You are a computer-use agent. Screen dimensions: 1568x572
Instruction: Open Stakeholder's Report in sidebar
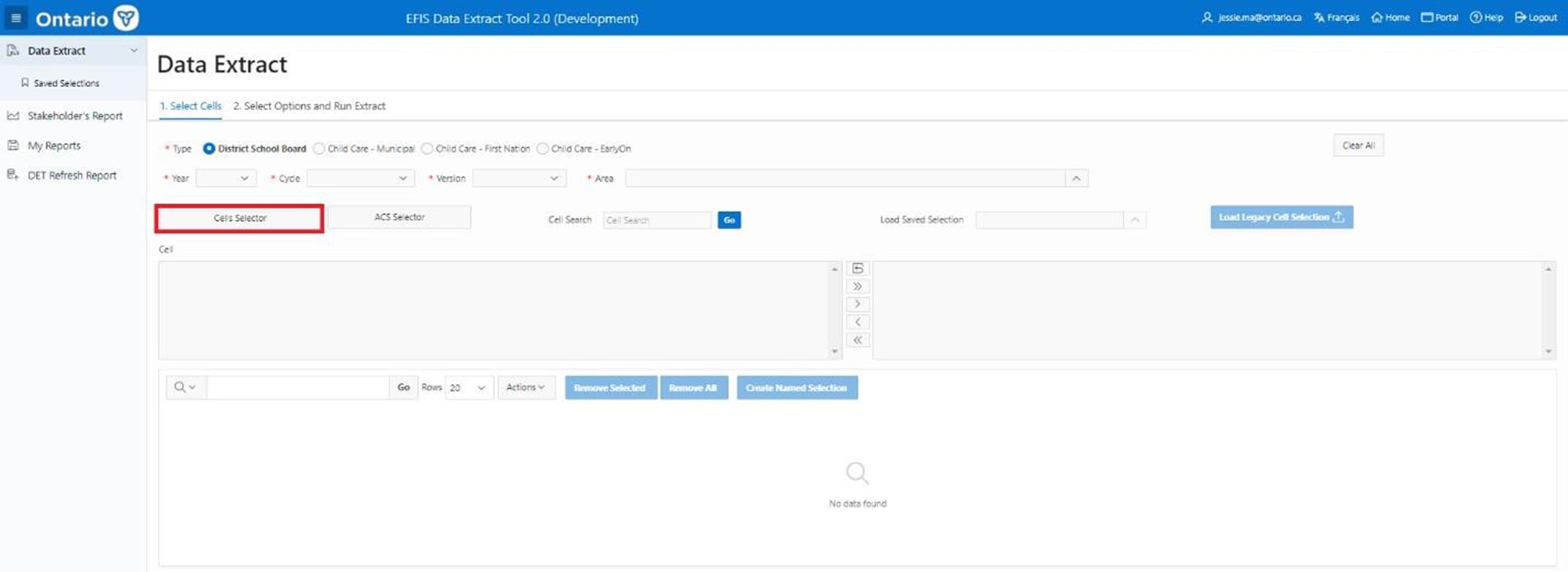point(75,116)
